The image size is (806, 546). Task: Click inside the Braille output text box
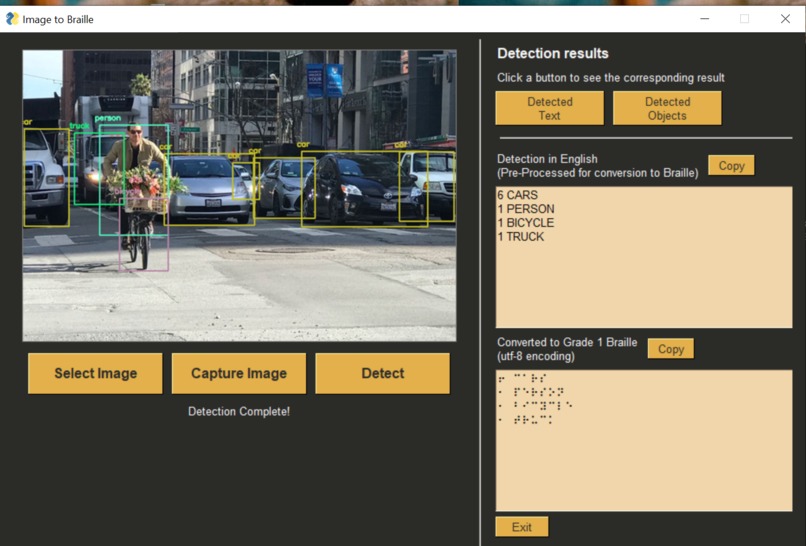click(644, 441)
